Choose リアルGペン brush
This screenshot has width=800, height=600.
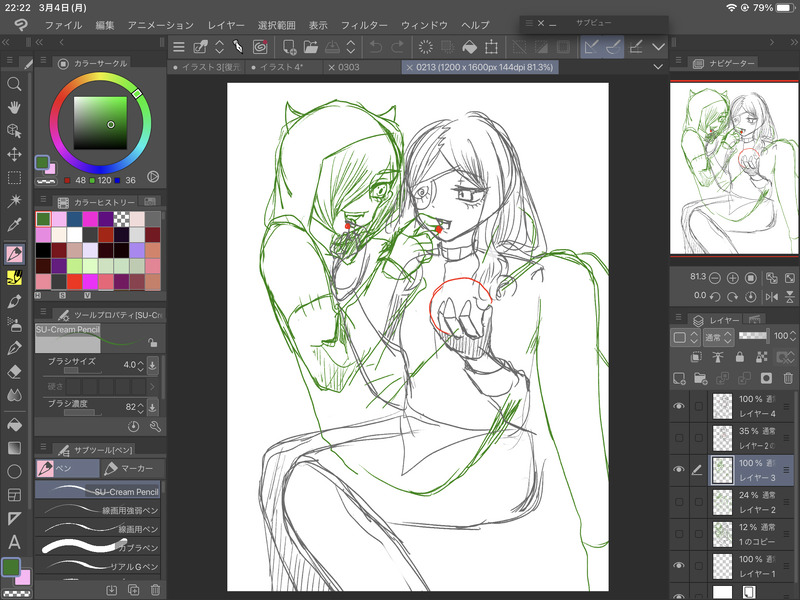(x=97, y=566)
